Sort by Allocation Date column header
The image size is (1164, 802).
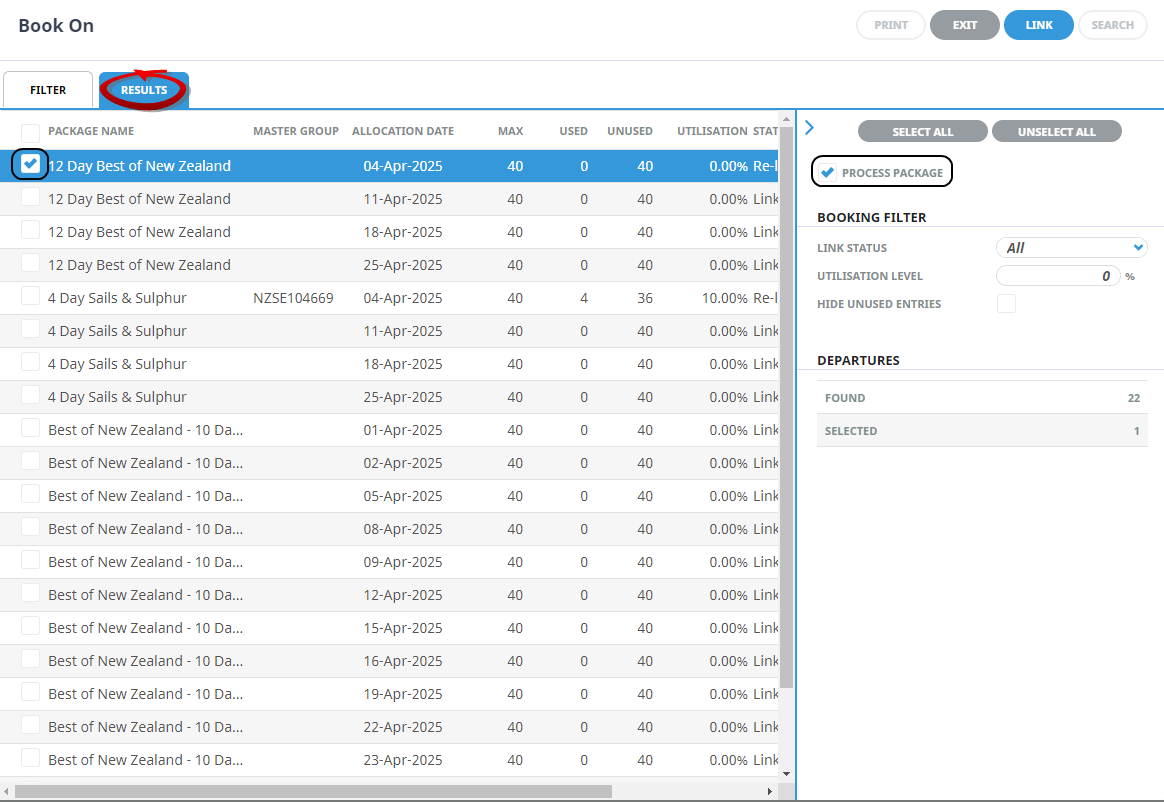point(402,131)
